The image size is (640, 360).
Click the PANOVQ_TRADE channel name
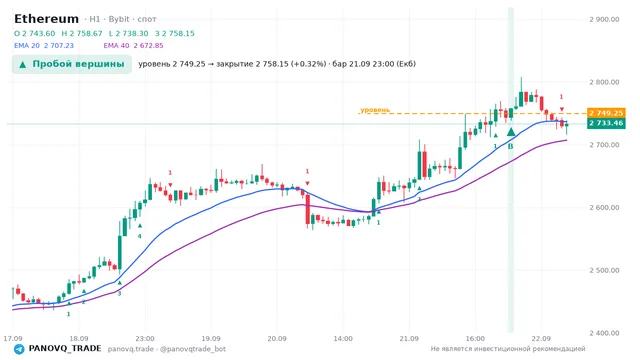(x=65, y=349)
